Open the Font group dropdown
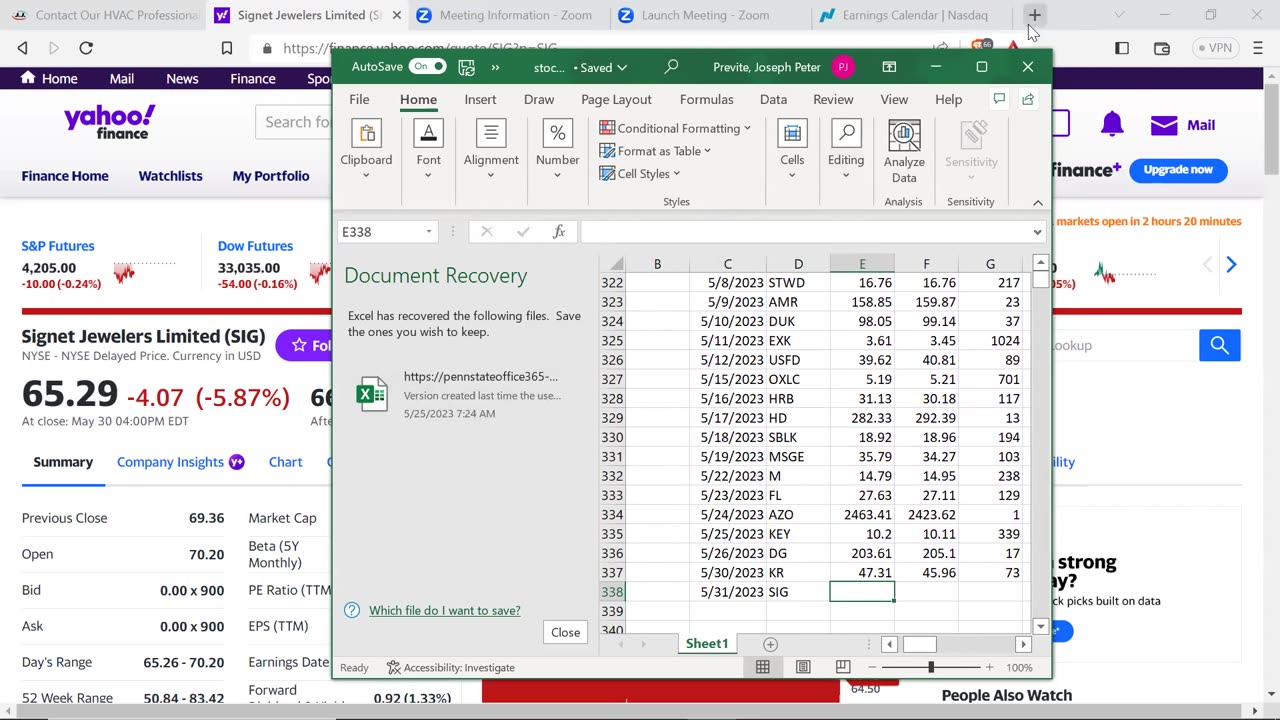 pyautogui.click(x=428, y=151)
